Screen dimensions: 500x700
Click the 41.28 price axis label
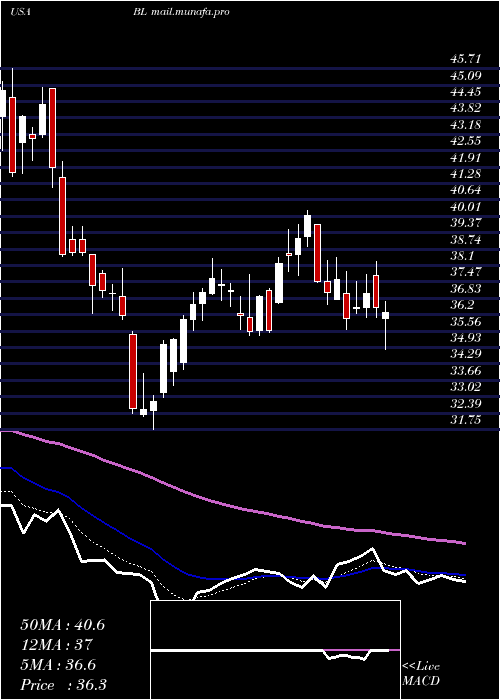[x=465, y=174]
